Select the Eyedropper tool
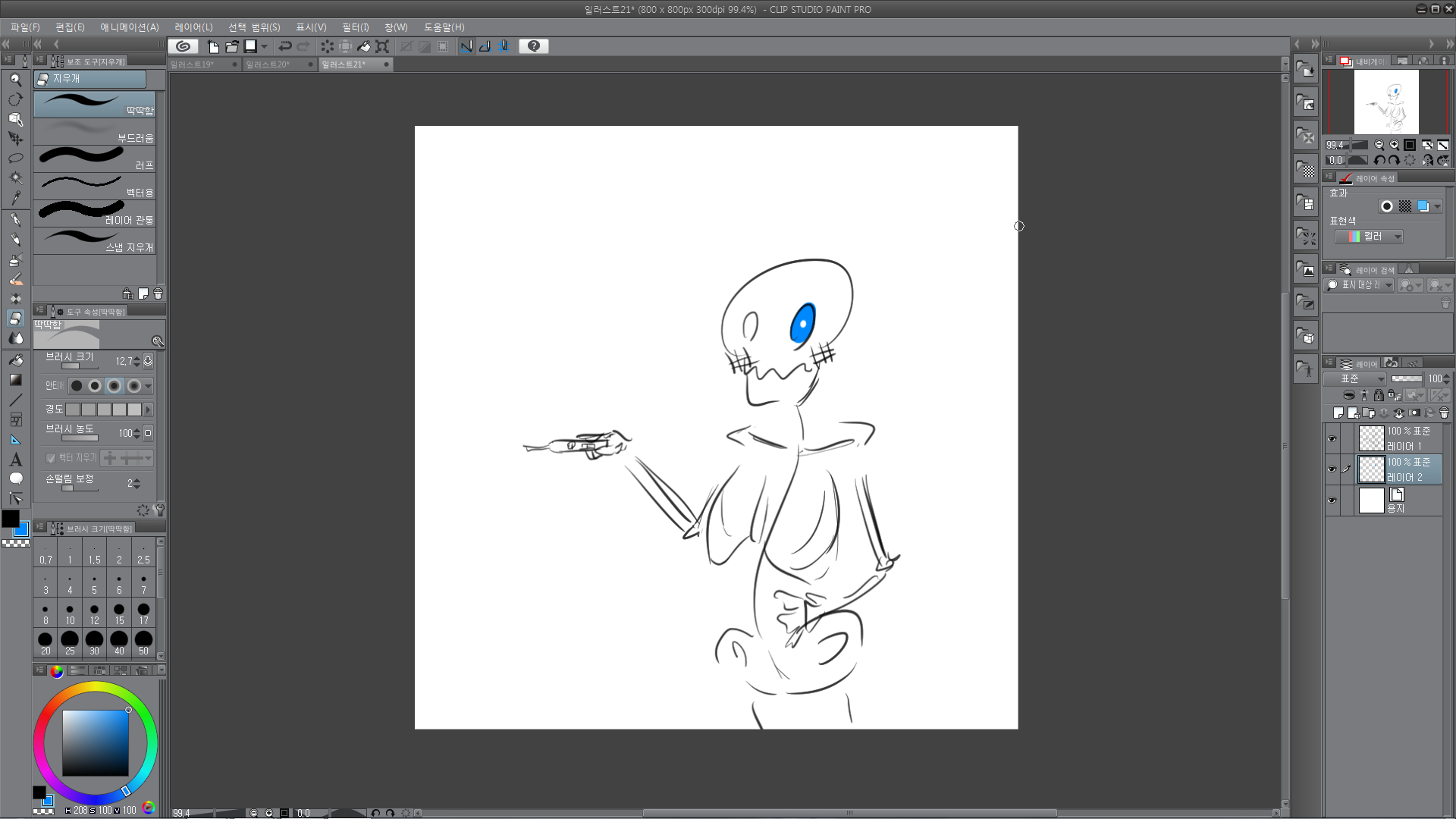The image size is (1456, 819). pyautogui.click(x=15, y=198)
